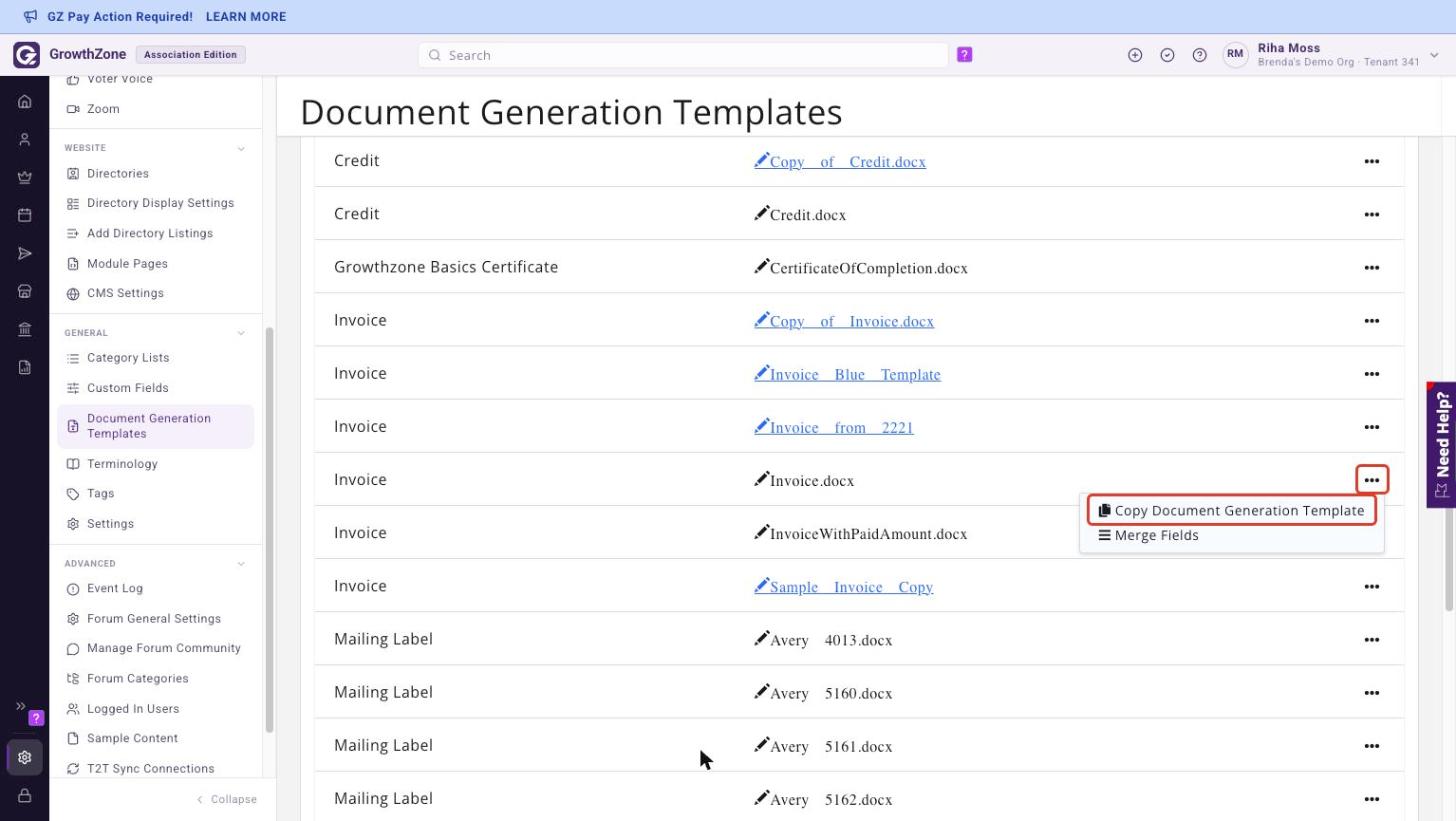This screenshot has width=1456, height=821.
Task: Collapse the ADVANCED section
Action: 241,563
